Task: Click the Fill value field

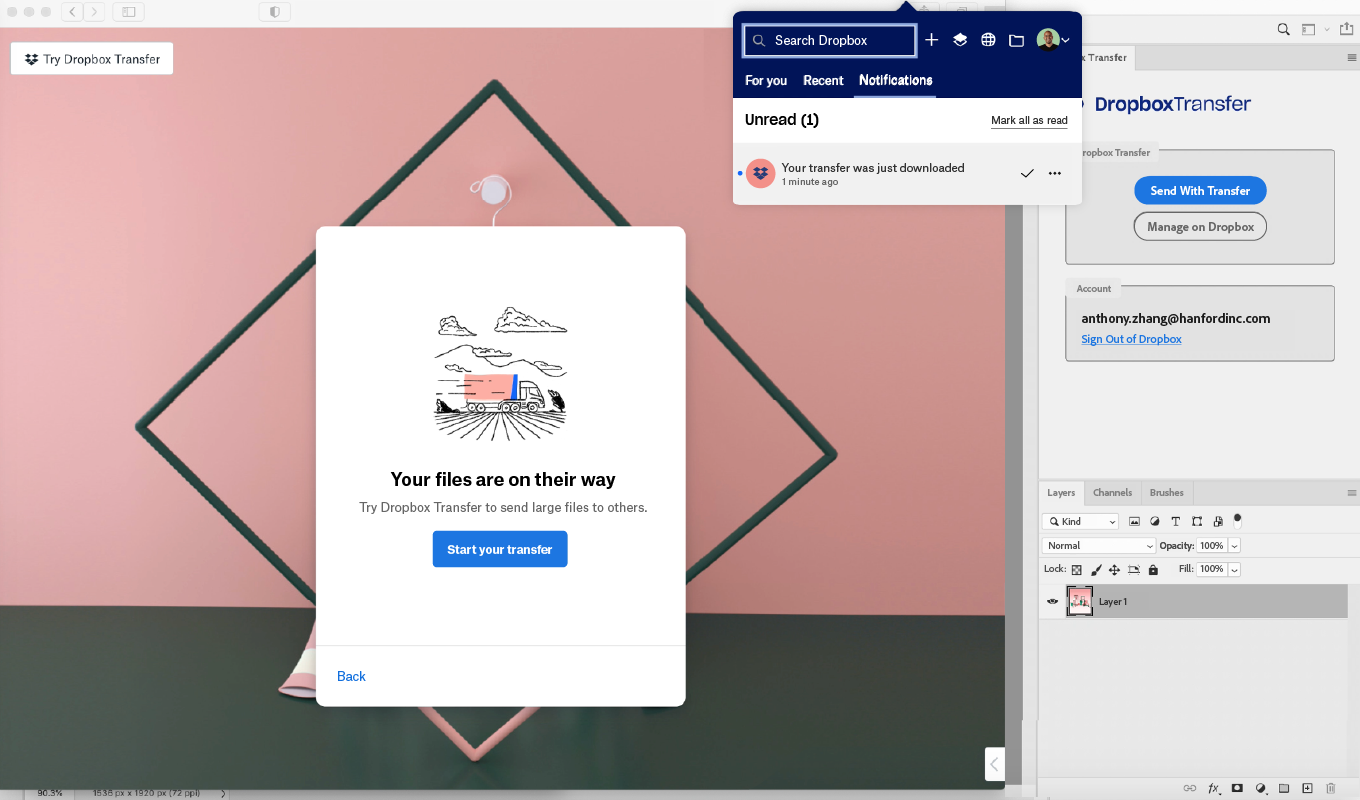Action: coord(1211,569)
